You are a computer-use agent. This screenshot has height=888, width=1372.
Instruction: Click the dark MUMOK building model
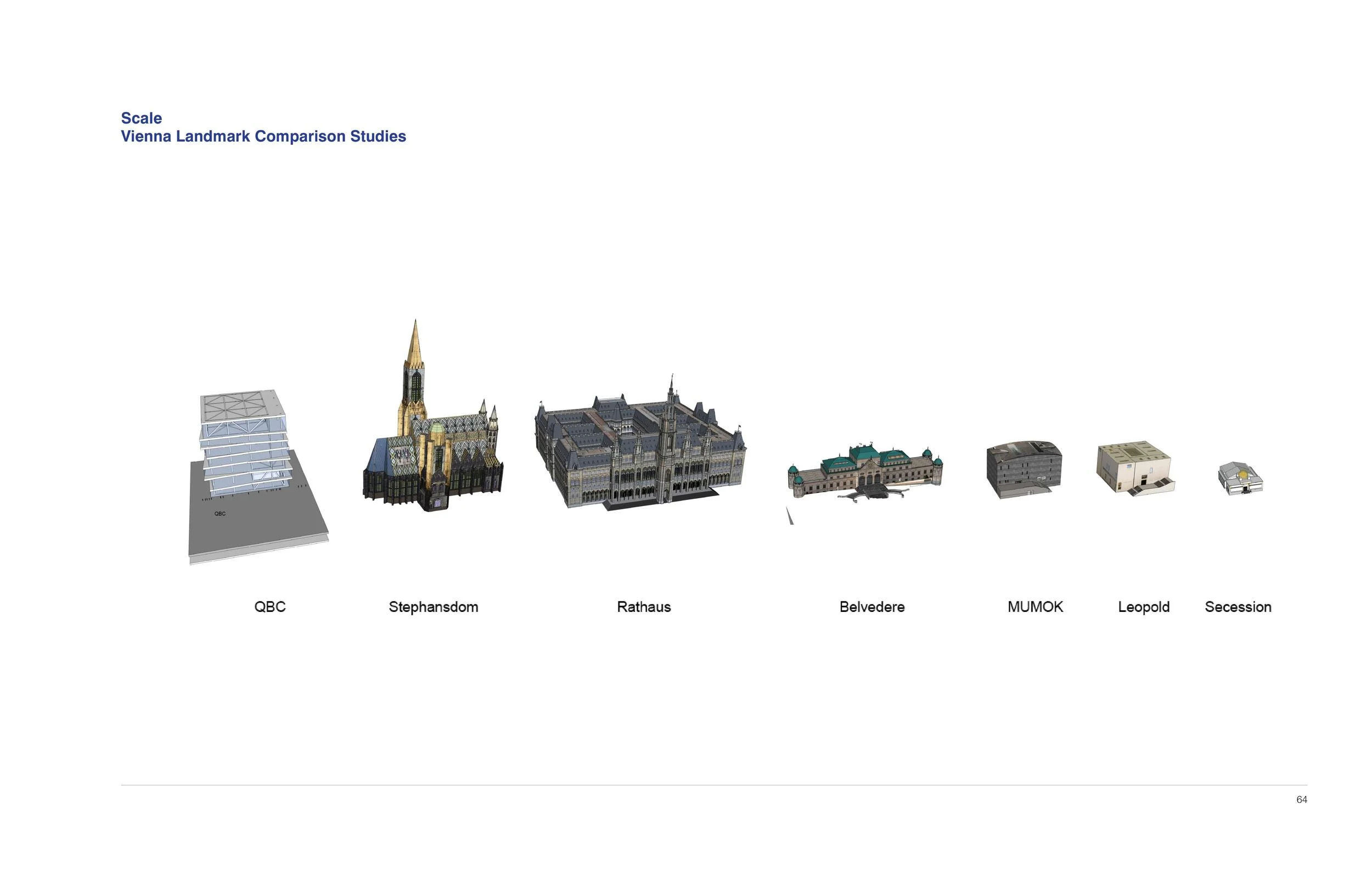pos(1024,469)
